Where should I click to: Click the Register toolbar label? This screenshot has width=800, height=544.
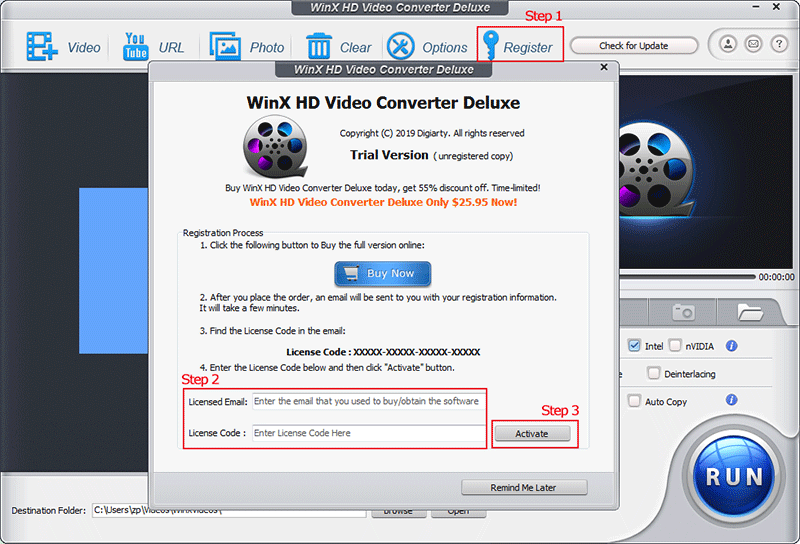(528, 47)
